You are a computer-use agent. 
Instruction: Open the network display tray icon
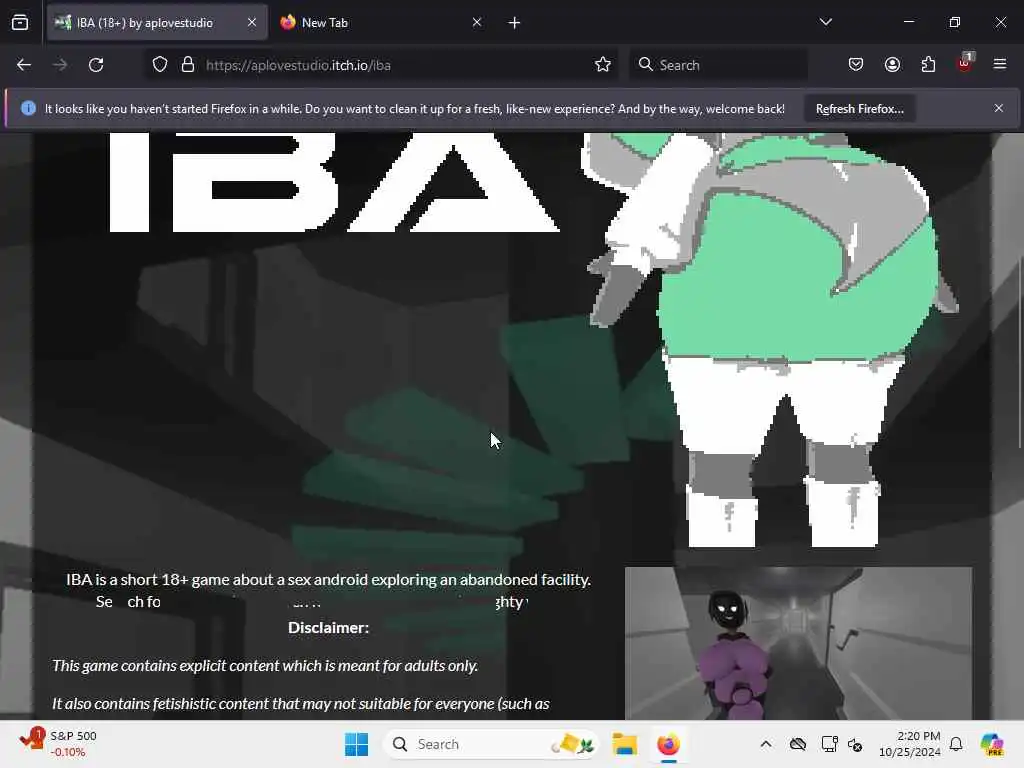click(x=829, y=744)
